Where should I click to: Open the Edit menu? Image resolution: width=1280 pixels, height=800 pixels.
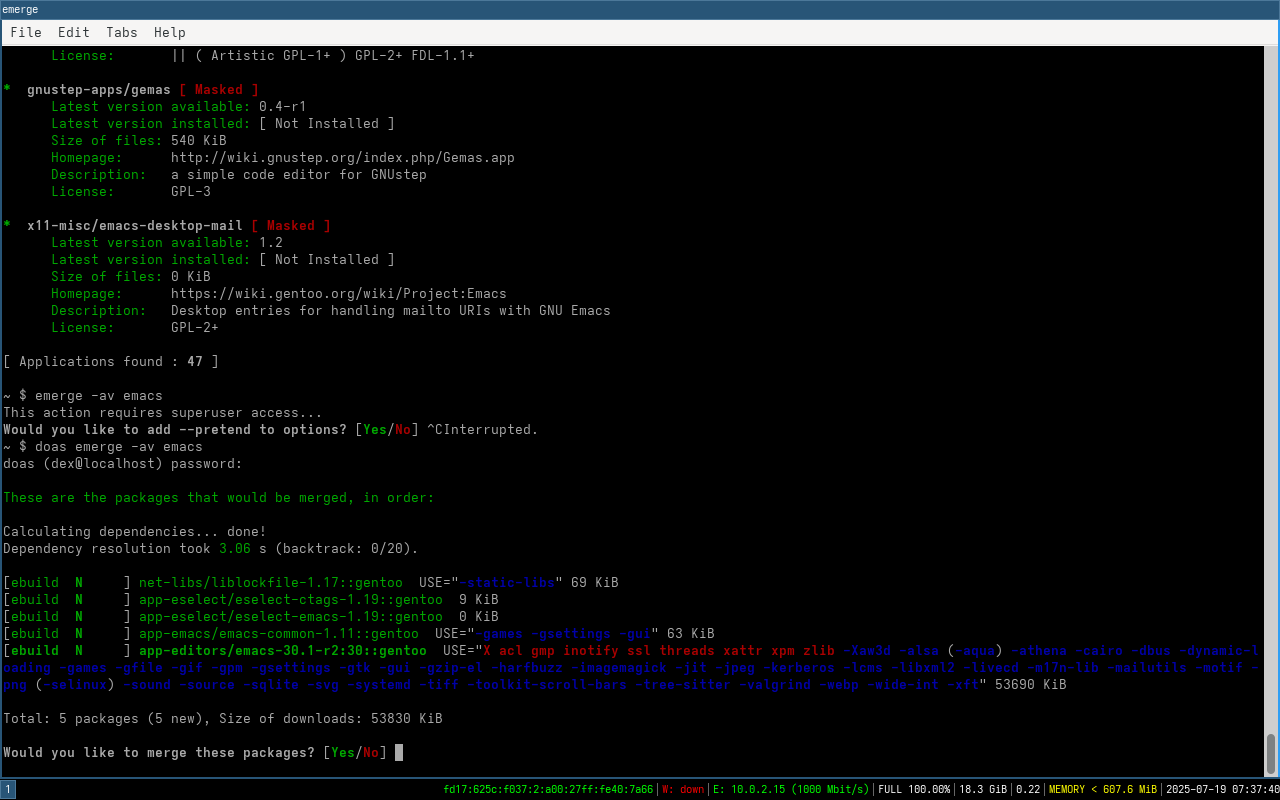(74, 33)
